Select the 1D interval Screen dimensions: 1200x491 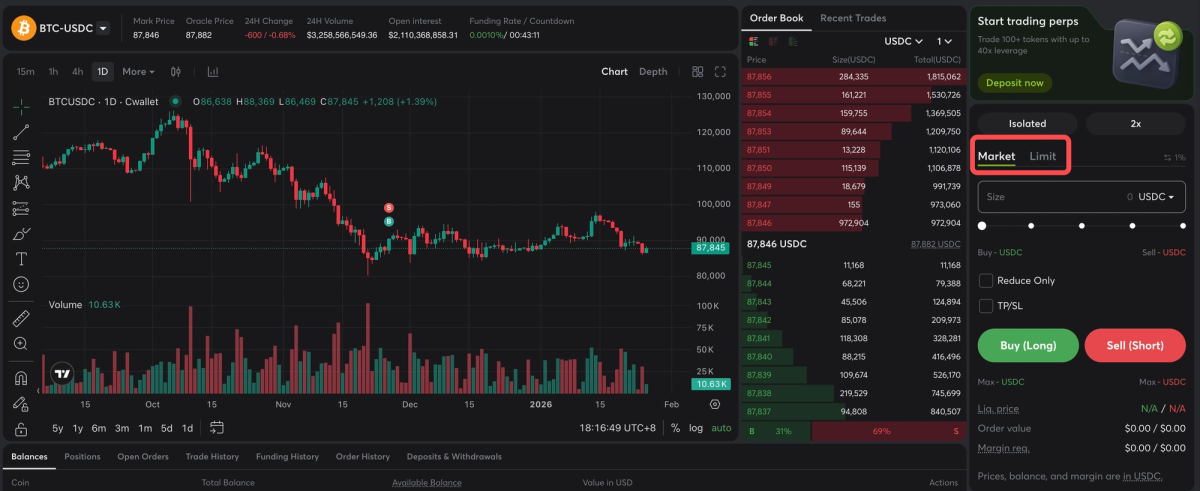(x=103, y=72)
